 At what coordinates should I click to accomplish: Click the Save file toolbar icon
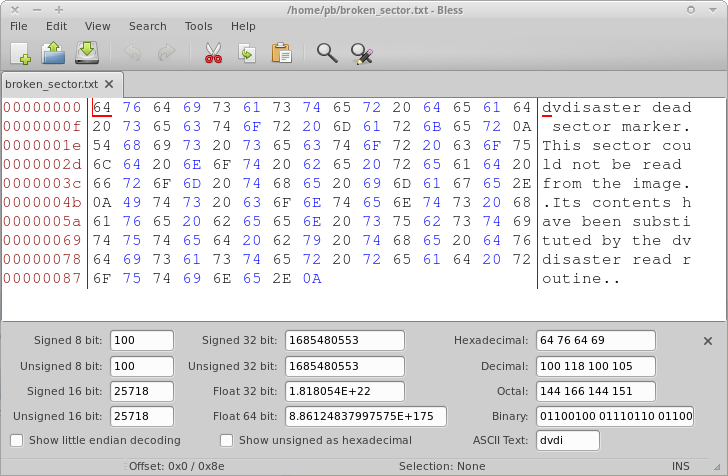86,53
